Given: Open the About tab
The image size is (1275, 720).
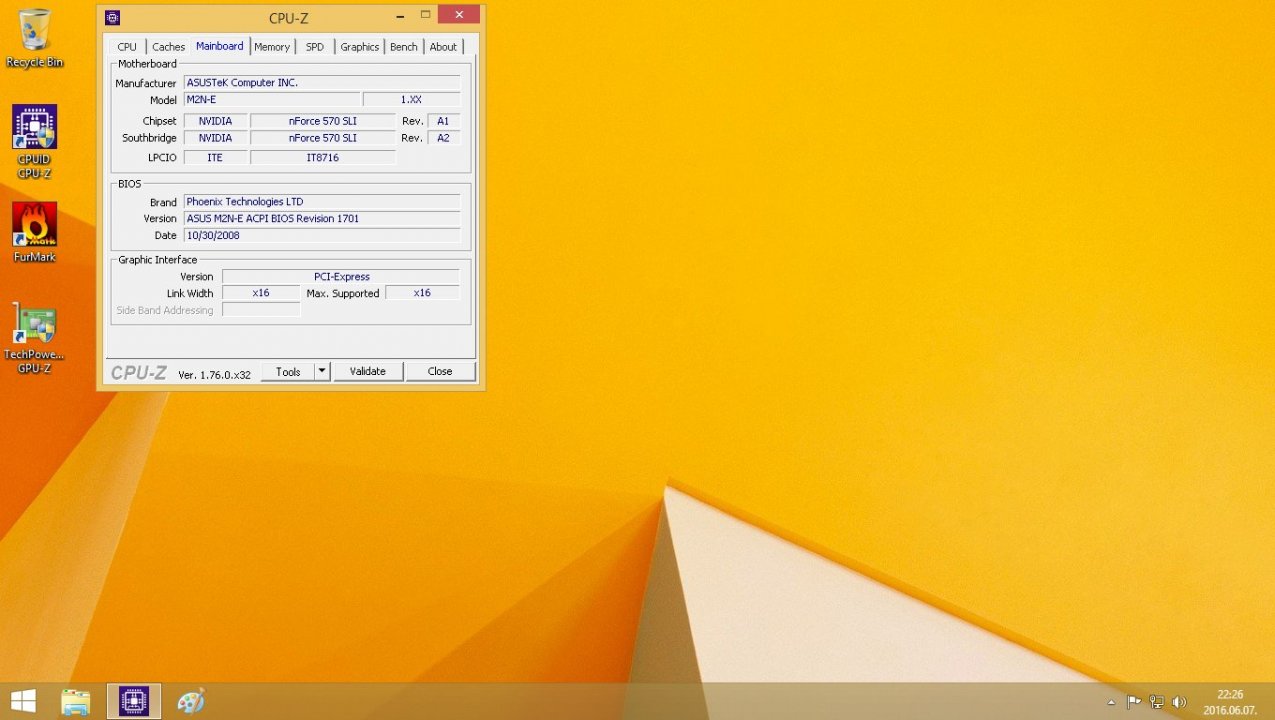Looking at the screenshot, I should 443,47.
